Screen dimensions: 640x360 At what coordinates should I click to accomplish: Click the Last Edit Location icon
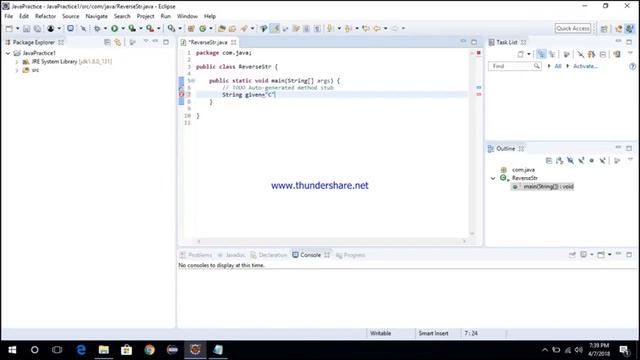pos(366,29)
